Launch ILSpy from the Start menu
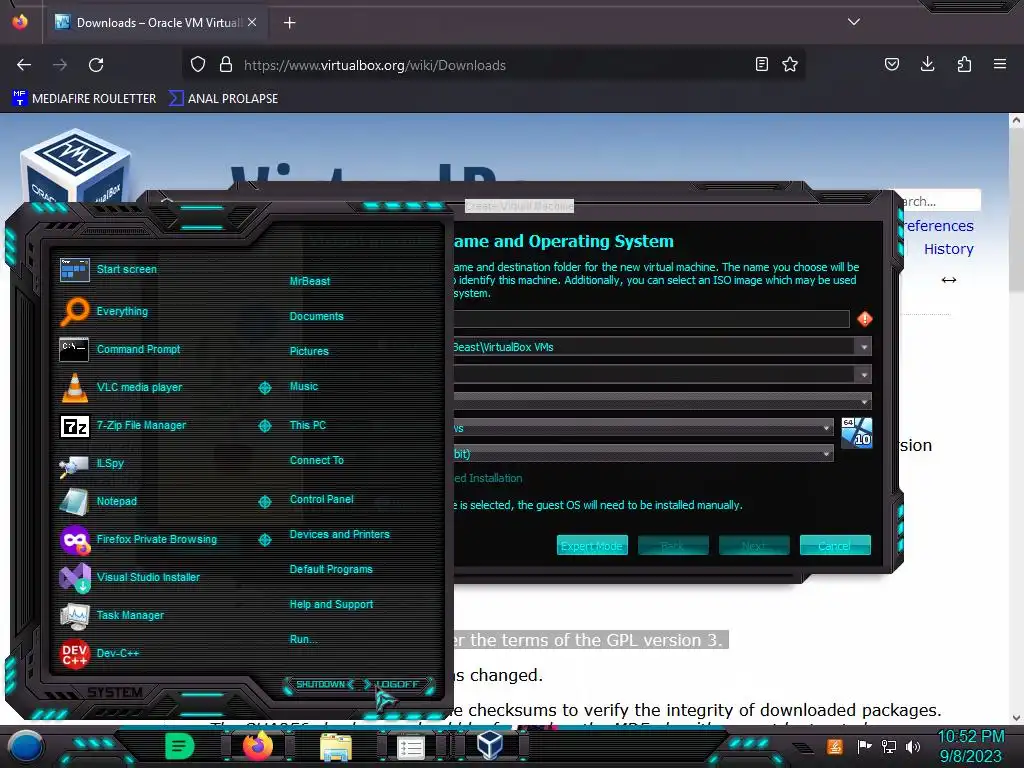Screen dimensions: 1024x768 (74, 464)
